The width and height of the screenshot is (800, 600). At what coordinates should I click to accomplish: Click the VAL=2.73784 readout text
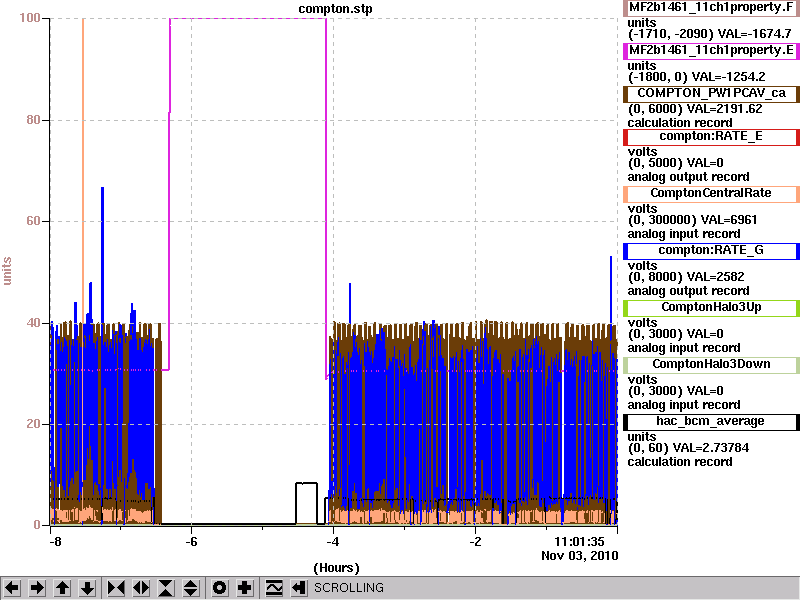(x=711, y=448)
